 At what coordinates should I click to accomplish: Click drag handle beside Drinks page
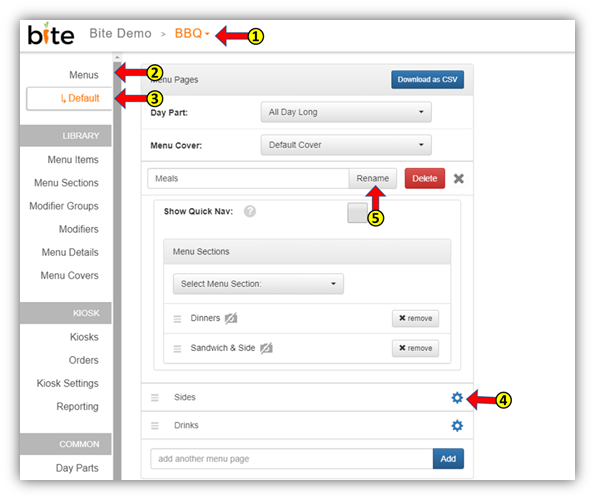(155, 426)
